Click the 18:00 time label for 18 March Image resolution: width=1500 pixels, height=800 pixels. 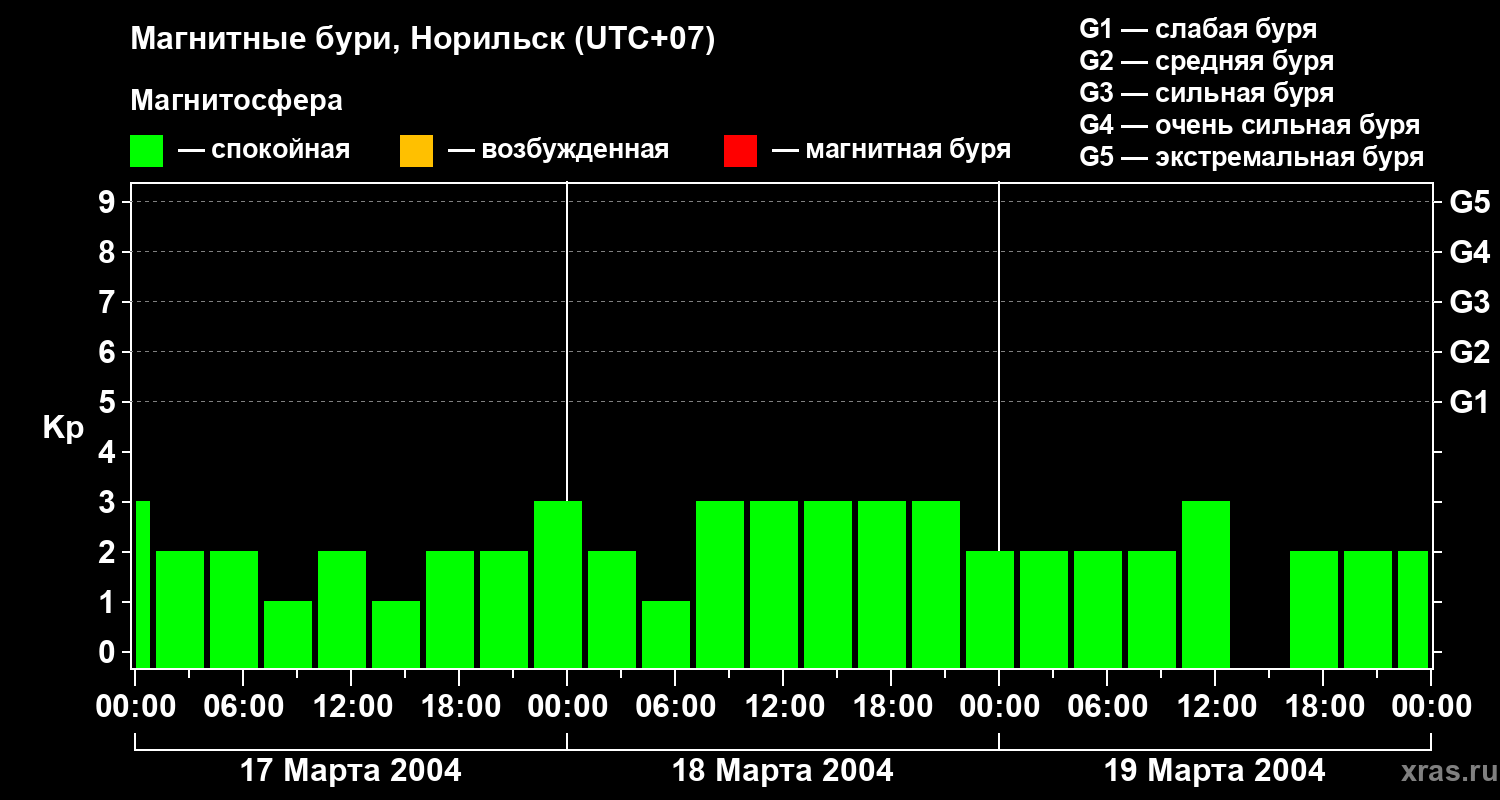click(891, 706)
